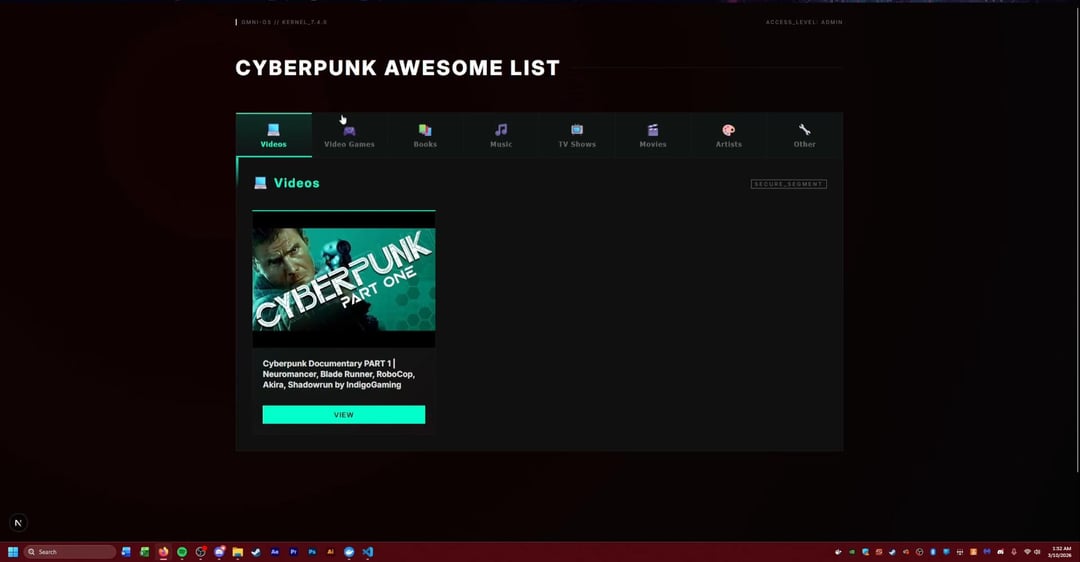
Task: Open the volume control in system tray
Action: (x=1037, y=552)
